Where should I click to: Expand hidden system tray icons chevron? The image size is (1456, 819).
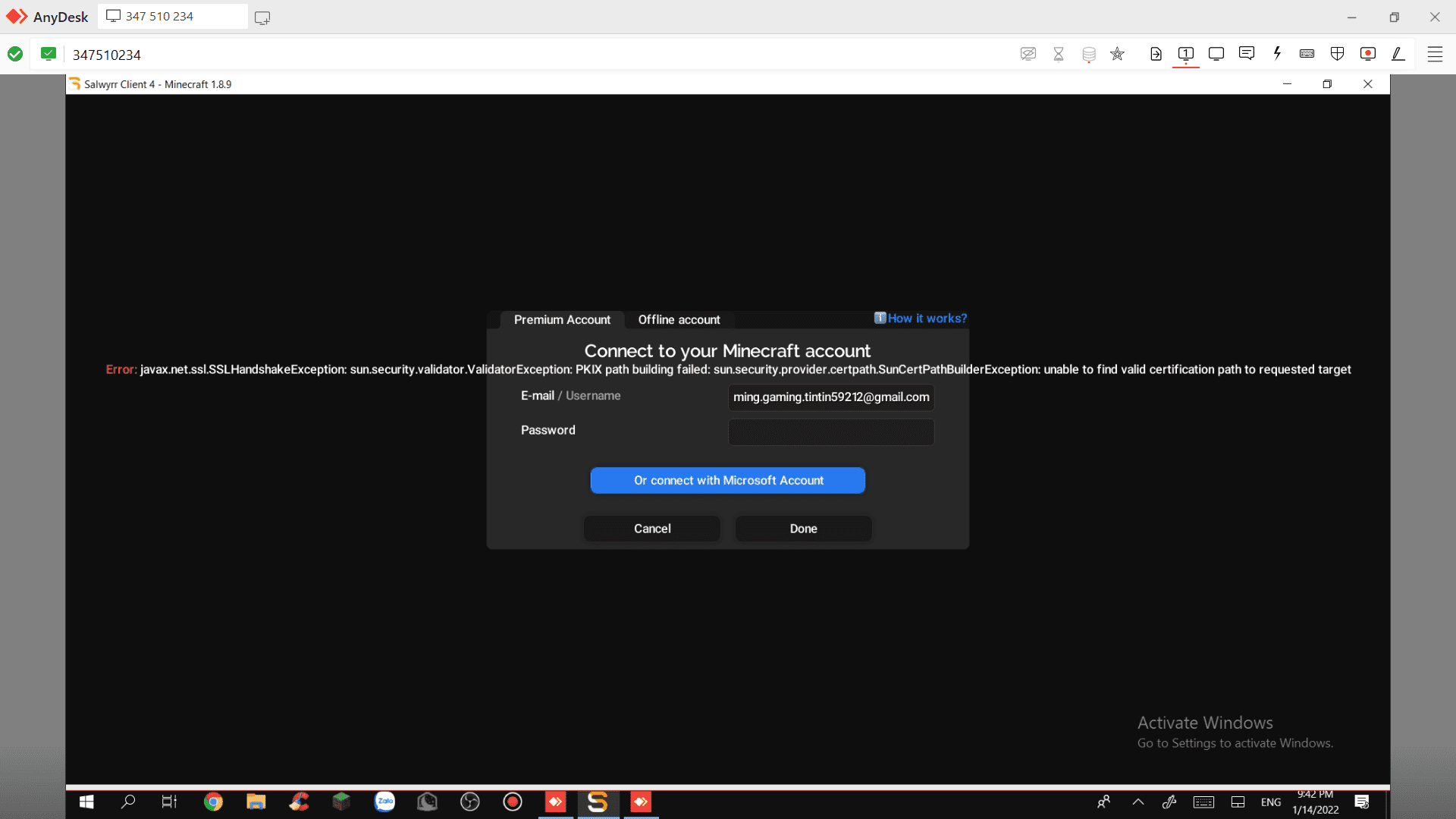pos(1138,802)
